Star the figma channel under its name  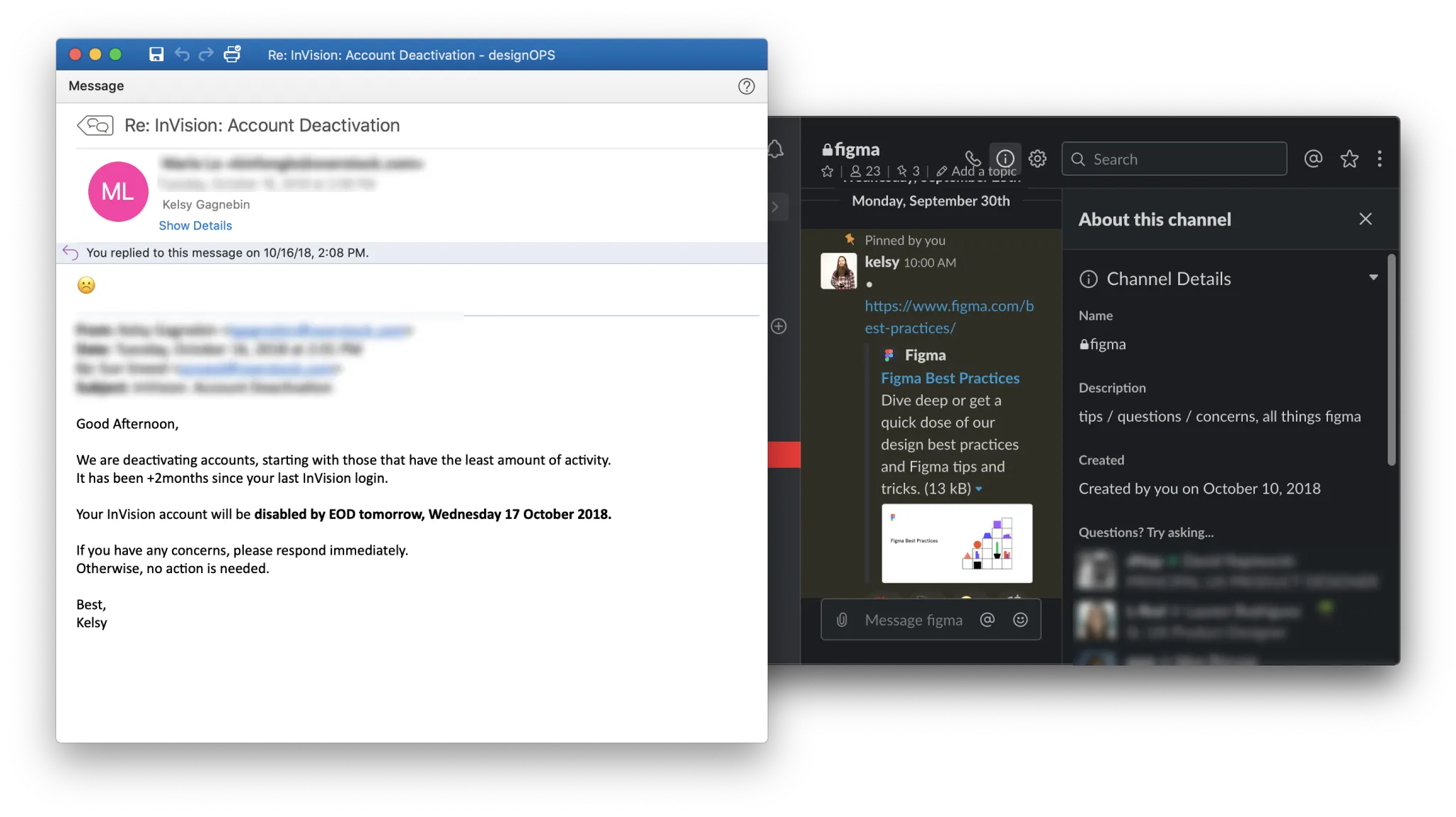[x=827, y=171]
